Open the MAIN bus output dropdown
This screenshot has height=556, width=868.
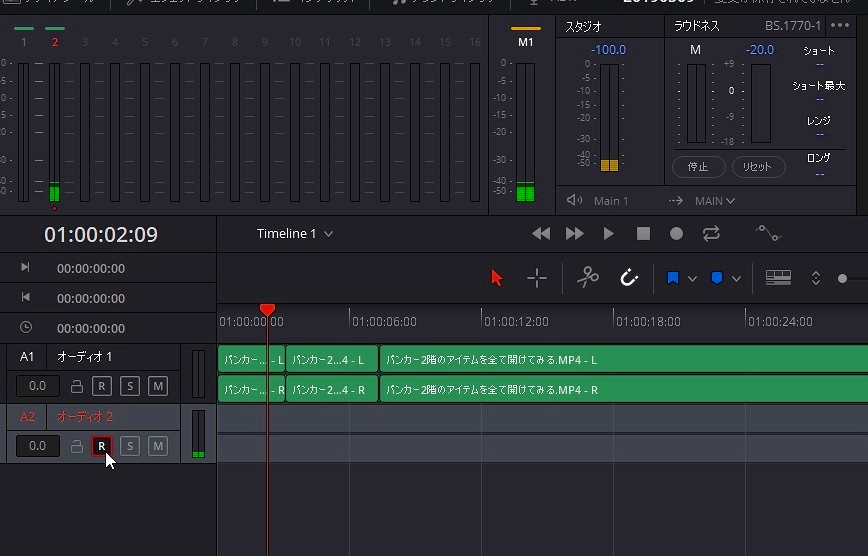[x=715, y=201]
